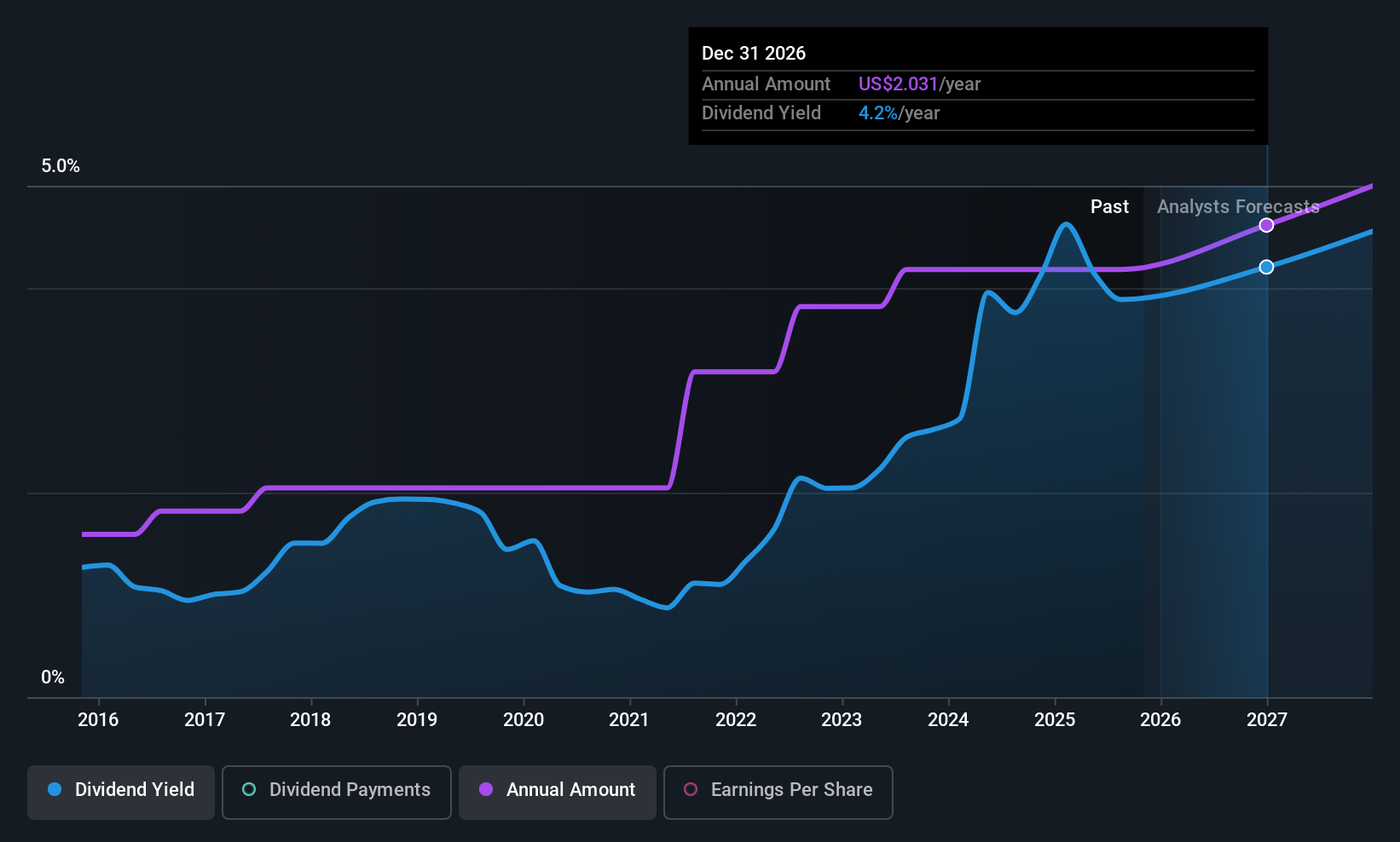Screen dimensions: 1400x842
Task: Click the hollow teal Dividend Payments circle
Action: 249,790
